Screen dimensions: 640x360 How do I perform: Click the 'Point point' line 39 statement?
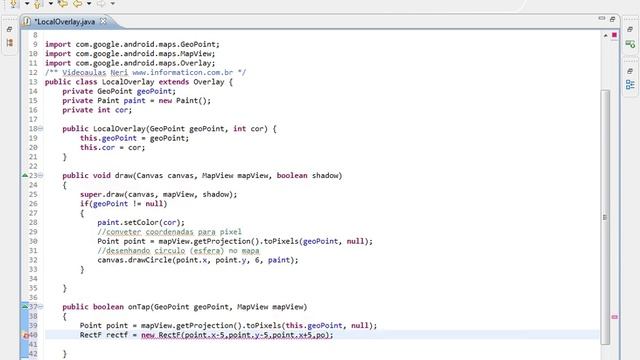229,326
